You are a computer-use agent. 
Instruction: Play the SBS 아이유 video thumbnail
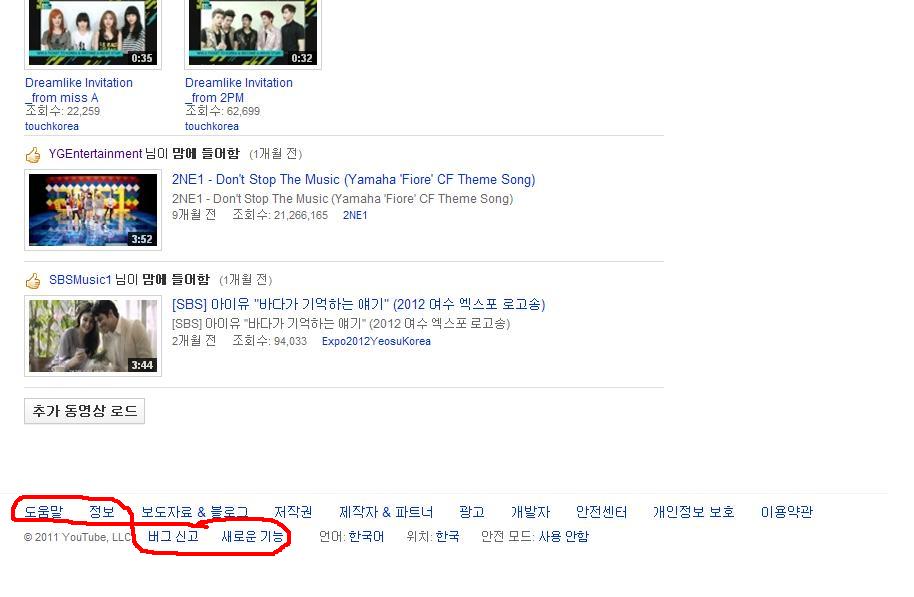(93, 336)
